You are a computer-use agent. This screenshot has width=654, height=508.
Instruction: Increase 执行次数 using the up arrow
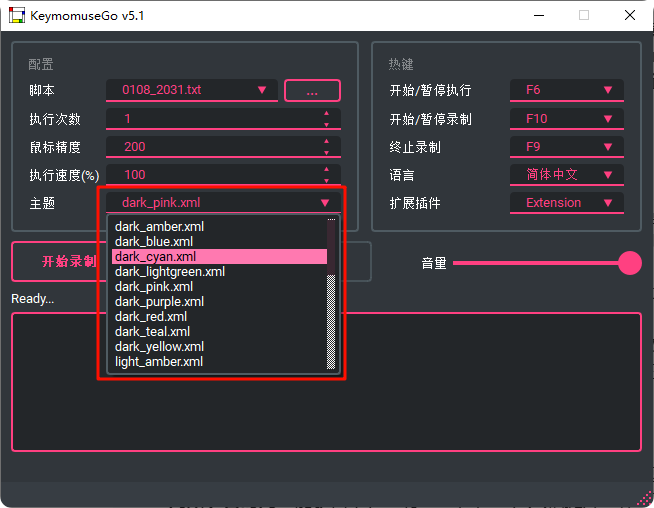coord(326,113)
